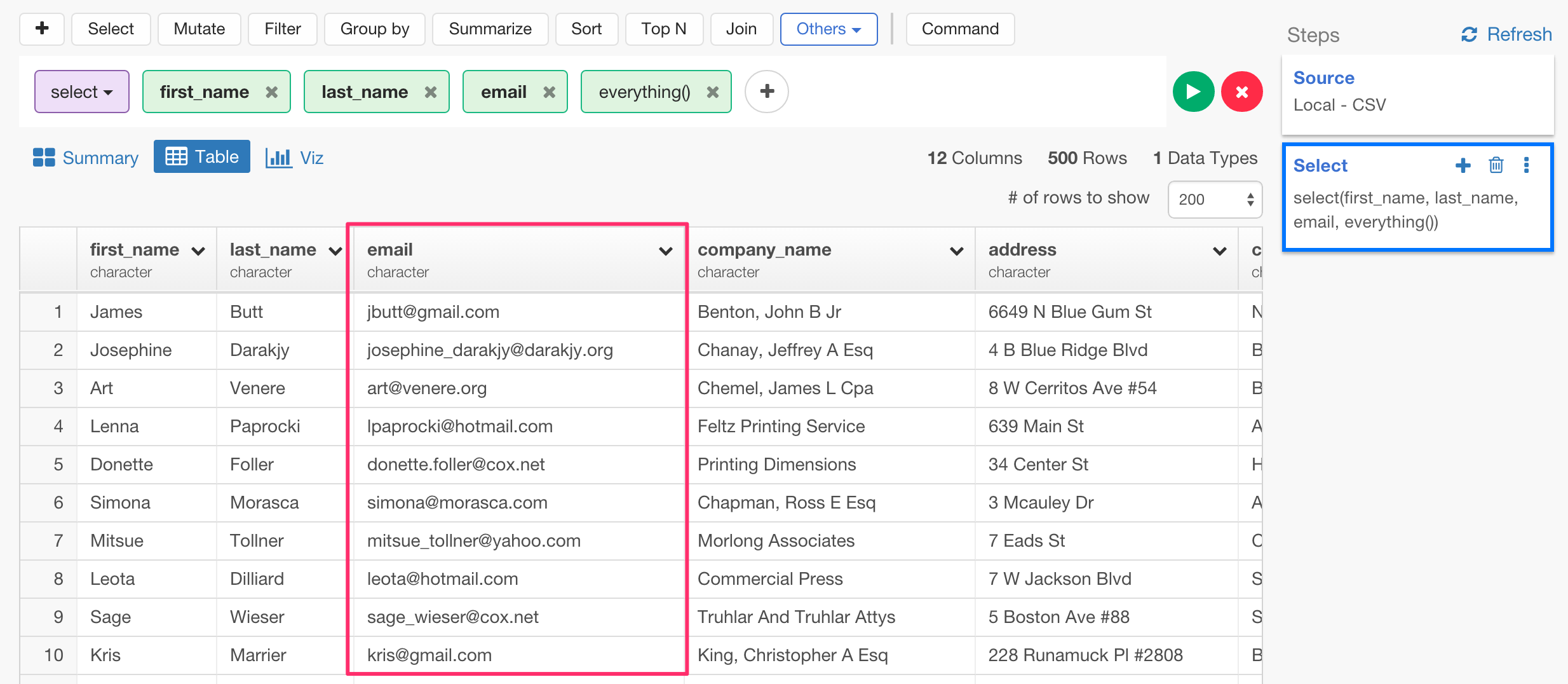This screenshot has width=1568, height=684.
Task: Delete the Select step with trash icon
Action: click(1496, 165)
